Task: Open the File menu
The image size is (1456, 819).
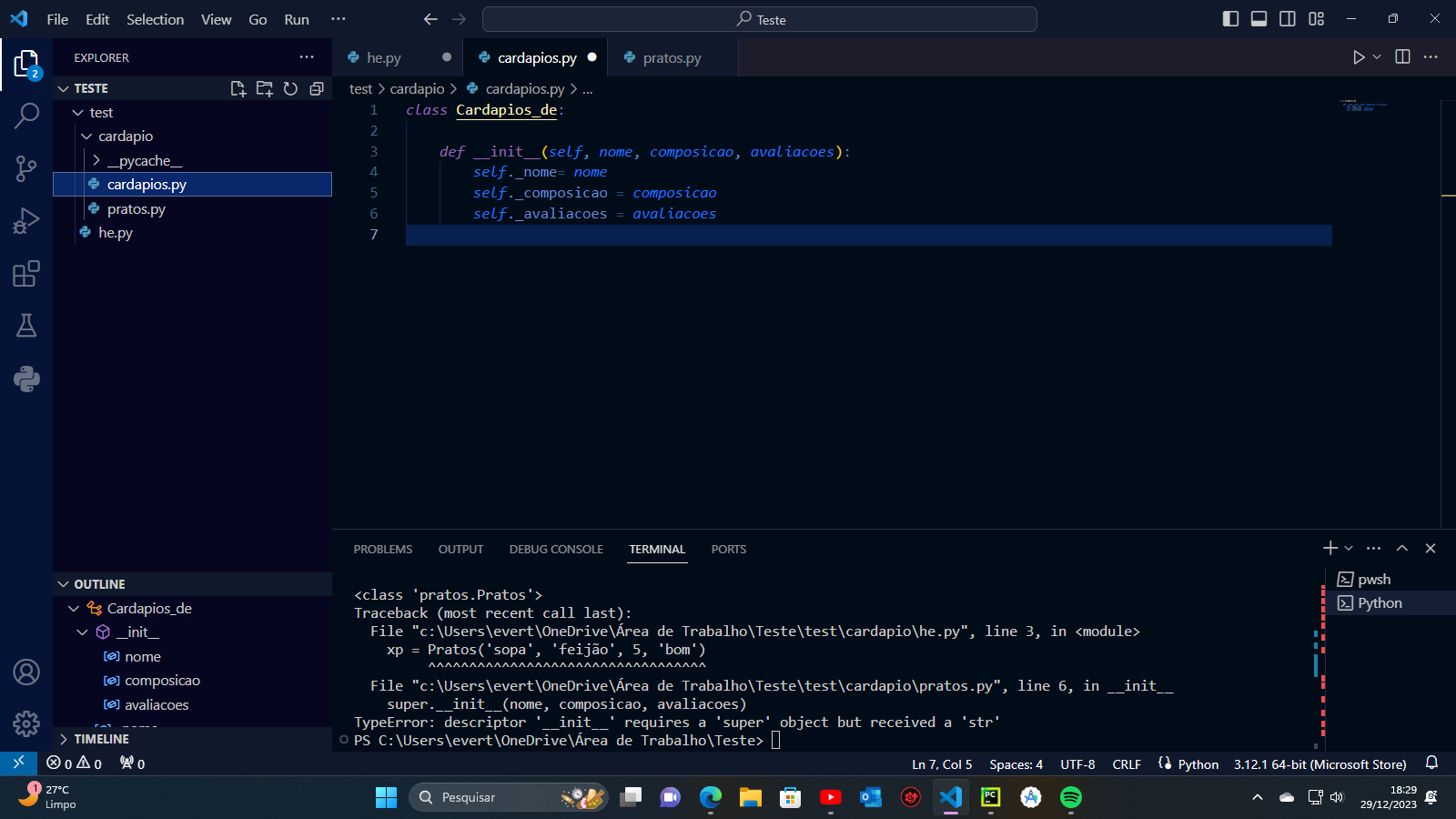Action: pyautogui.click(x=57, y=19)
